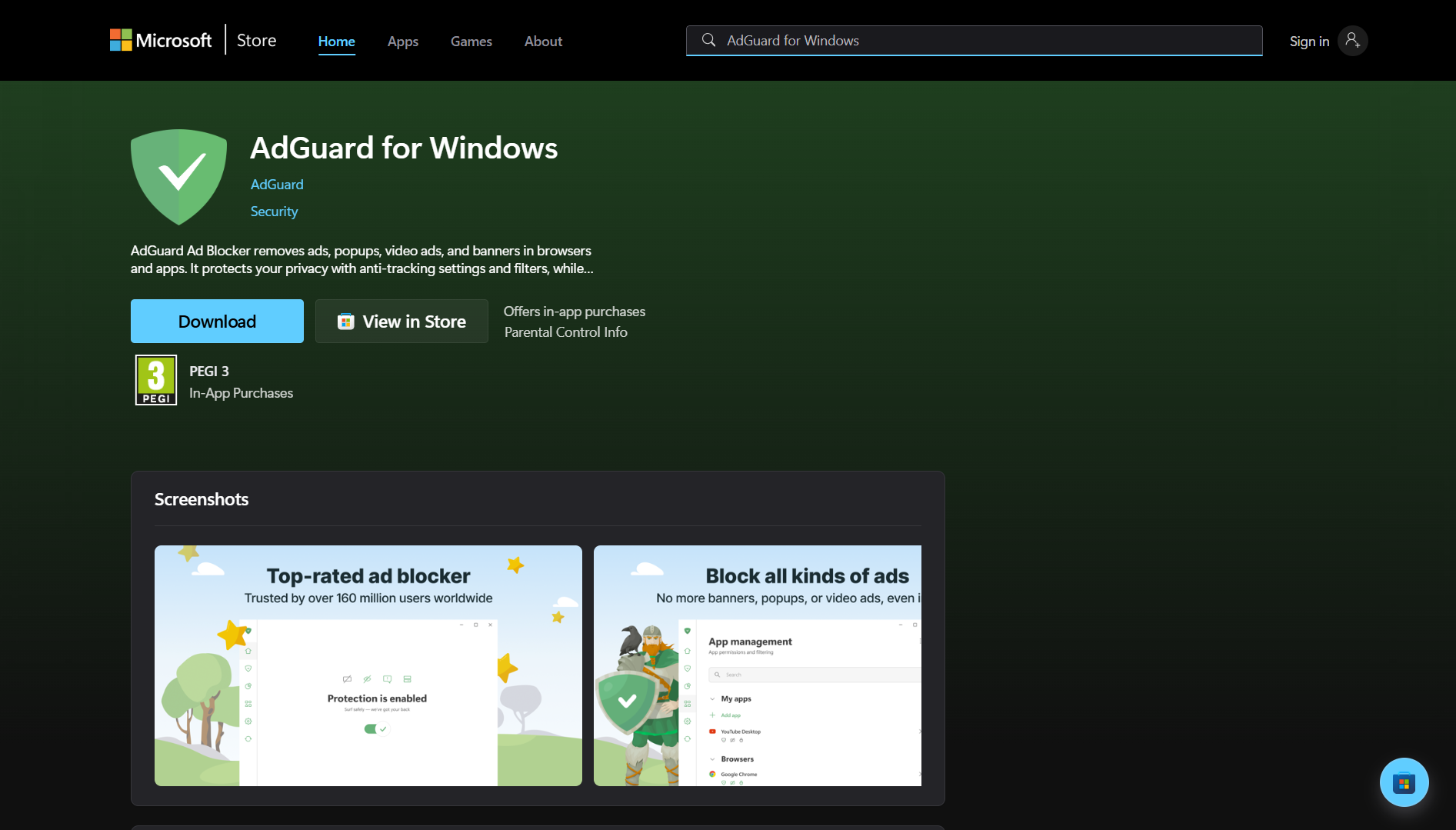
Task: Navigate to the About page
Action: click(x=542, y=42)
